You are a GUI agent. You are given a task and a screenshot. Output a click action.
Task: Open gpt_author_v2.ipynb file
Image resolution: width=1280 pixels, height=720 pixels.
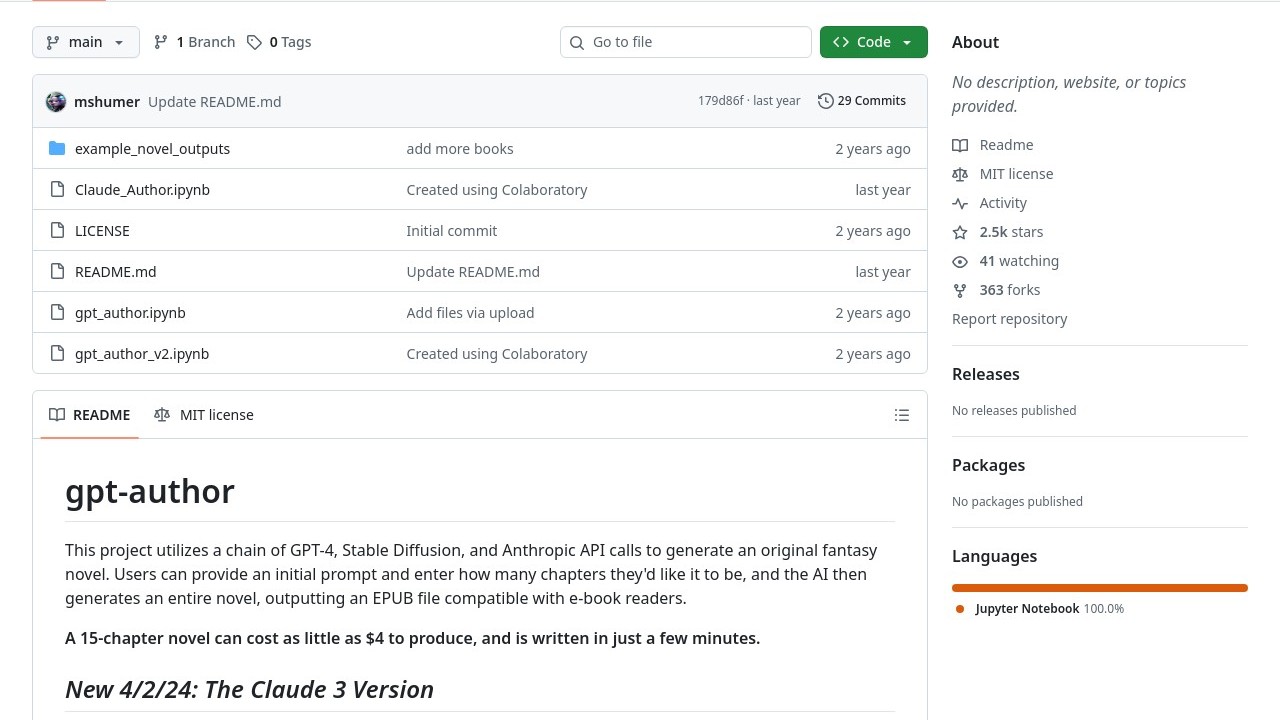coord(142,354)
